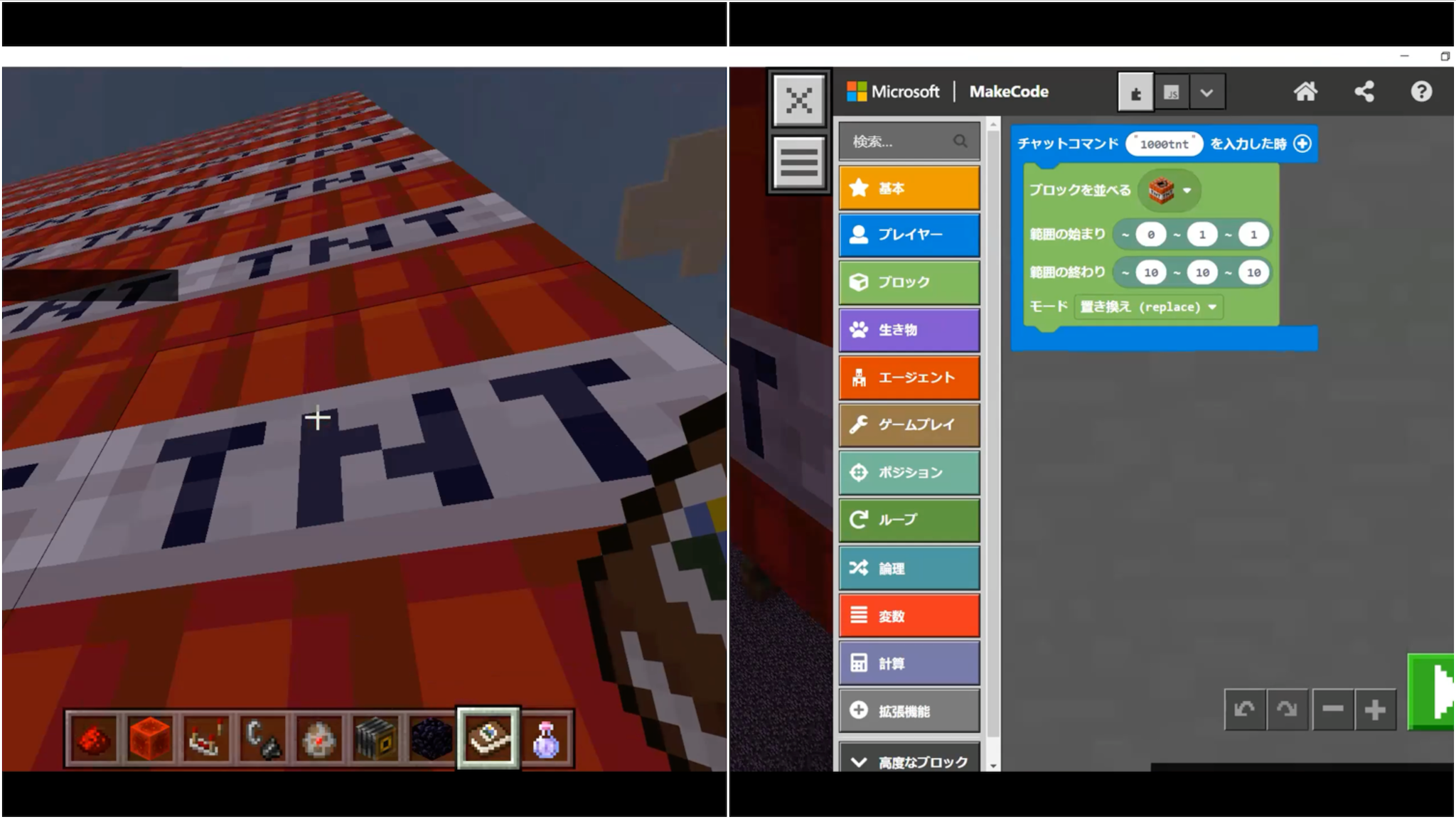1456x819 pixels.
Task: Go to the MakeCode home screen
Action: point(1305,92)
